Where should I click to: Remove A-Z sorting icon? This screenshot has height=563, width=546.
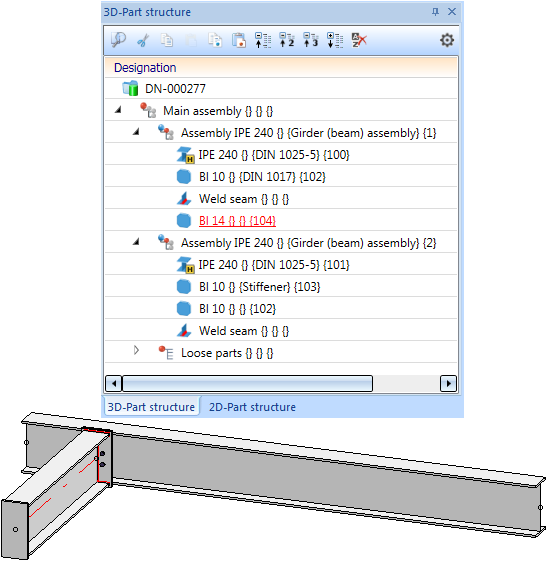click(359, 40)
